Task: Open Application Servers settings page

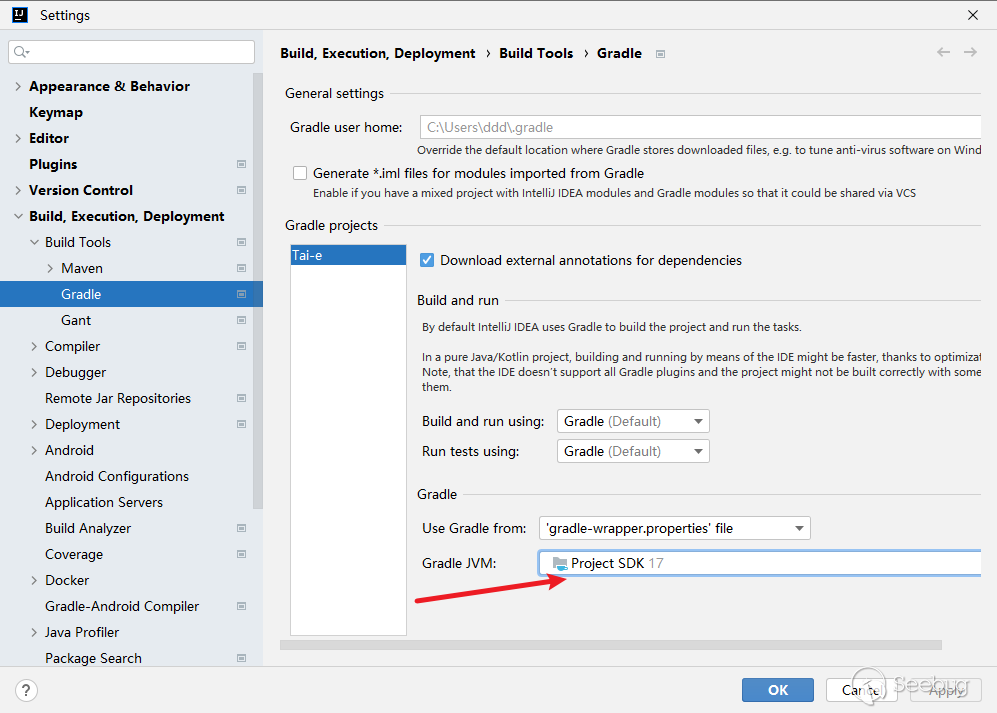Action: 104,502
